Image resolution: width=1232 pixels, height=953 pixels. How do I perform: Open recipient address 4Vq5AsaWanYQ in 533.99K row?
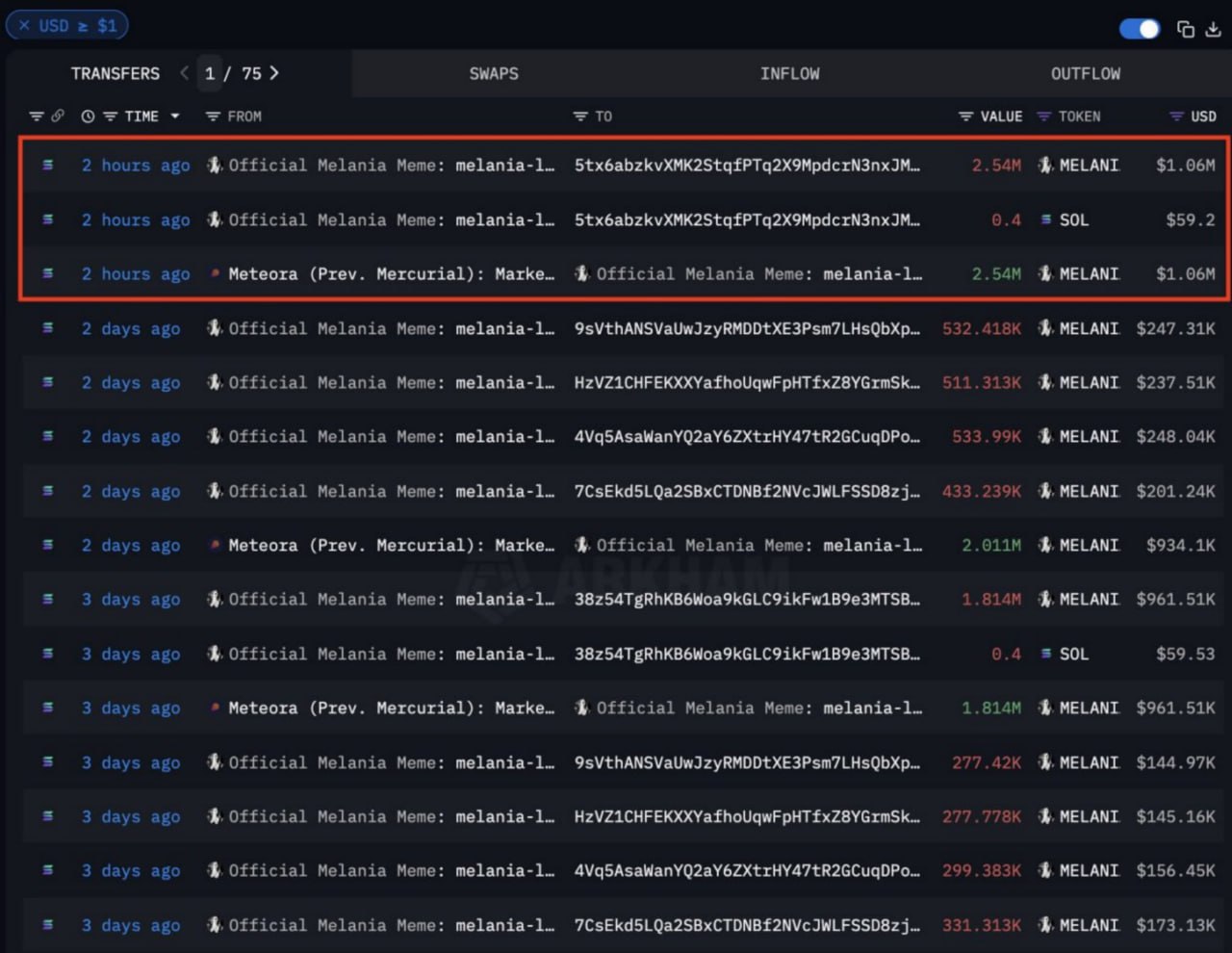(747, 436)
